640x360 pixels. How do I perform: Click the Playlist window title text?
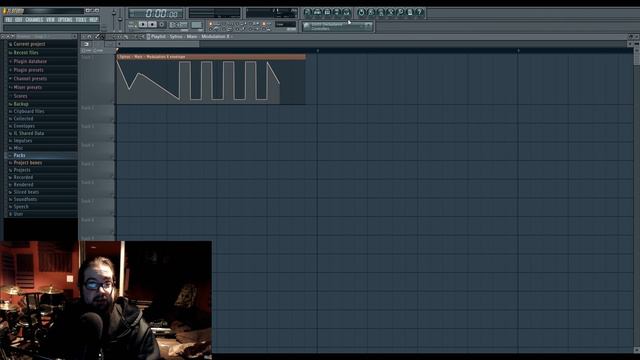(x=190, y=36)
